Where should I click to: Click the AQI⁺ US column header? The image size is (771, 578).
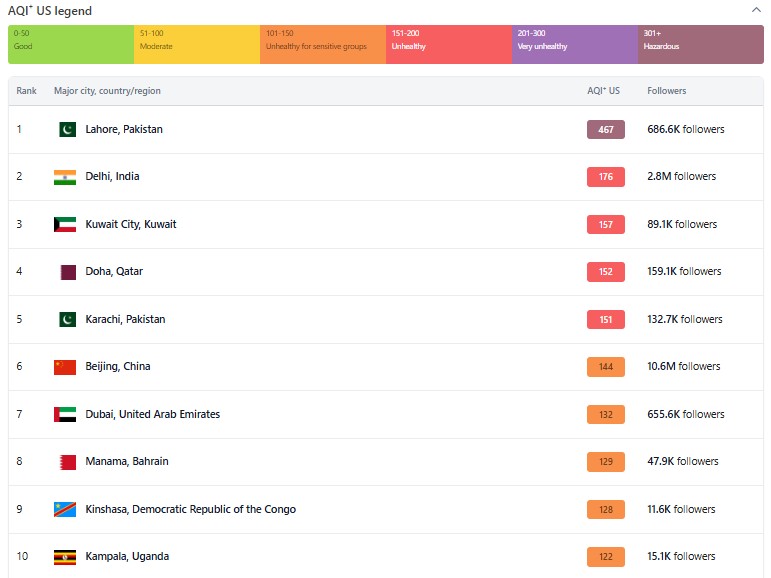pyautogui.click(x=603, y=91)
